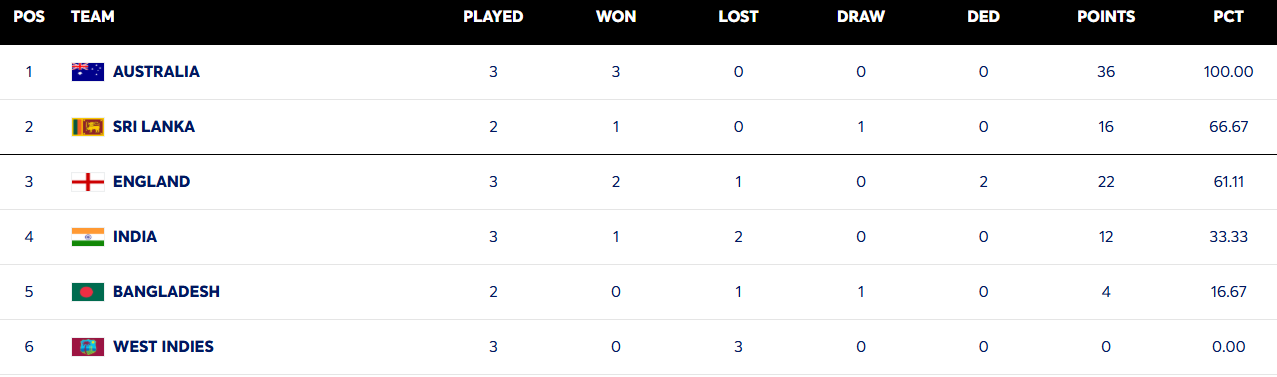Open the SRI LANKA team link
The height and width of the screenshot is (377, 1277).
154,127
